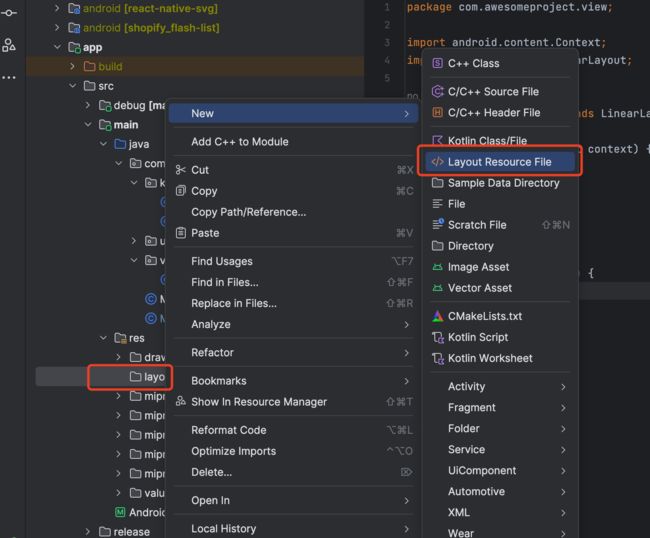The image size is (650, 538).
Task: Collapse the app module tree node
Action: pyautogui.click(x=58, y=47)
